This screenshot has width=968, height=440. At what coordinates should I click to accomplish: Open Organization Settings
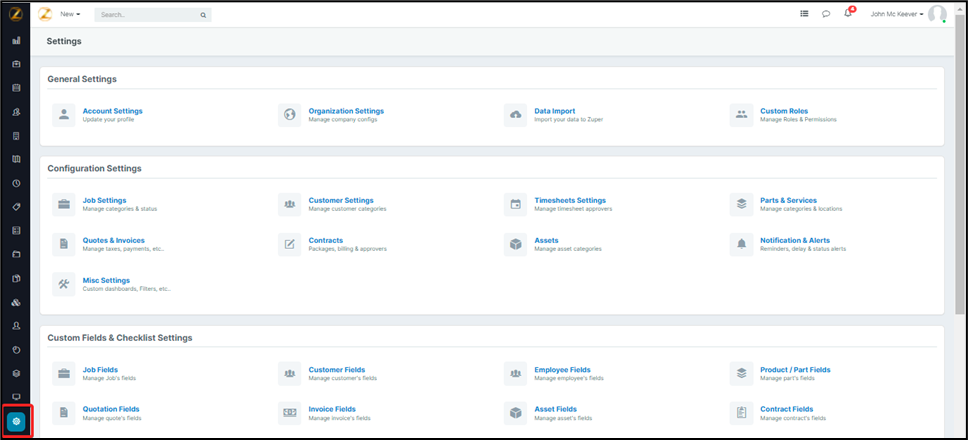(345, 111)
